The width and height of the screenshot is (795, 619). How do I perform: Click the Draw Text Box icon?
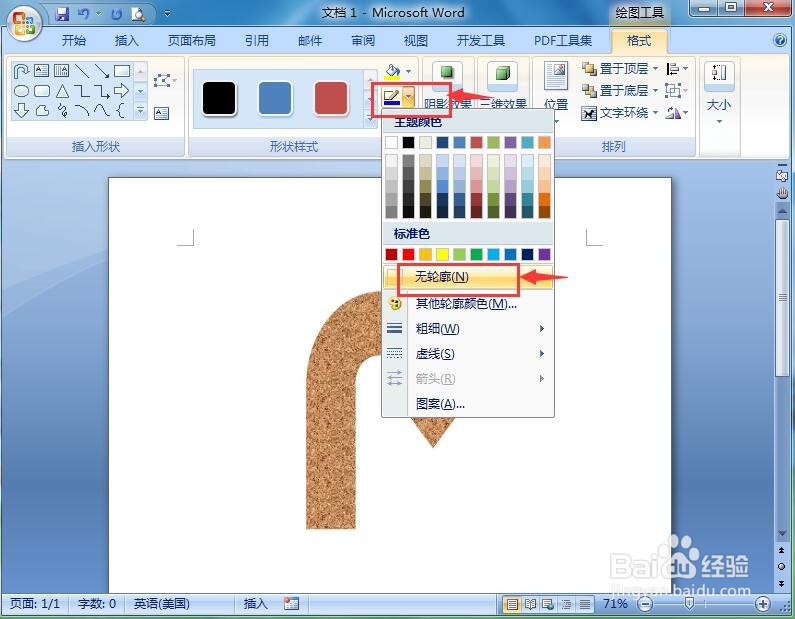[161, 113]
